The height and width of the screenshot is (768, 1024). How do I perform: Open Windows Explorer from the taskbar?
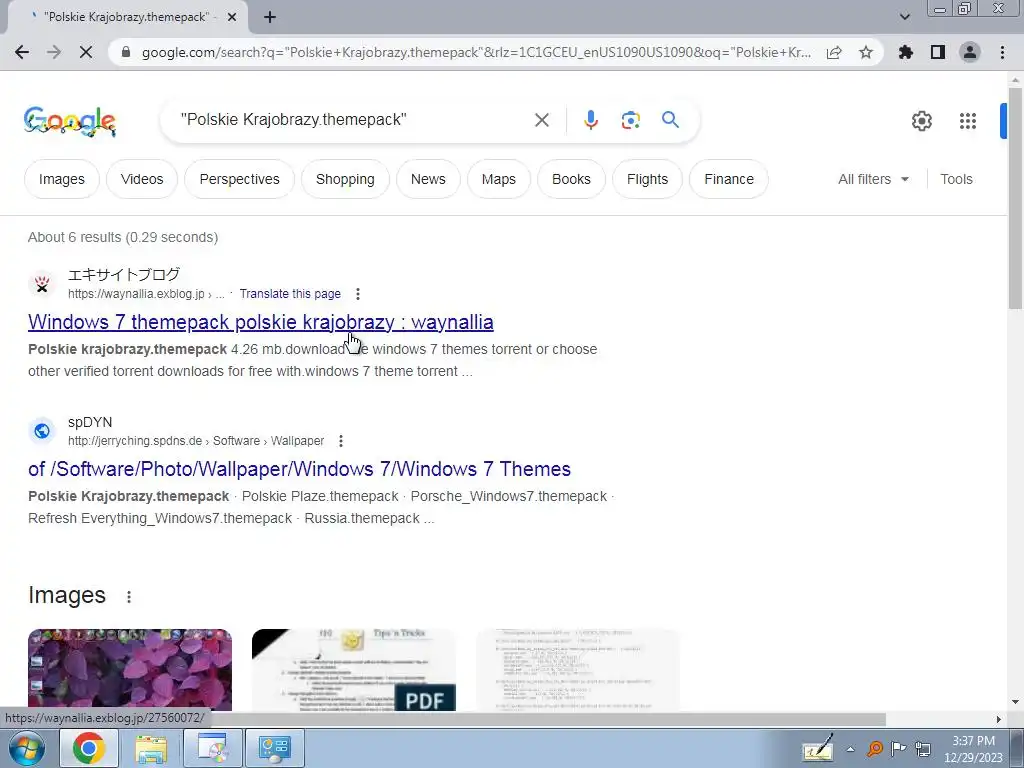tap(151, 748)
